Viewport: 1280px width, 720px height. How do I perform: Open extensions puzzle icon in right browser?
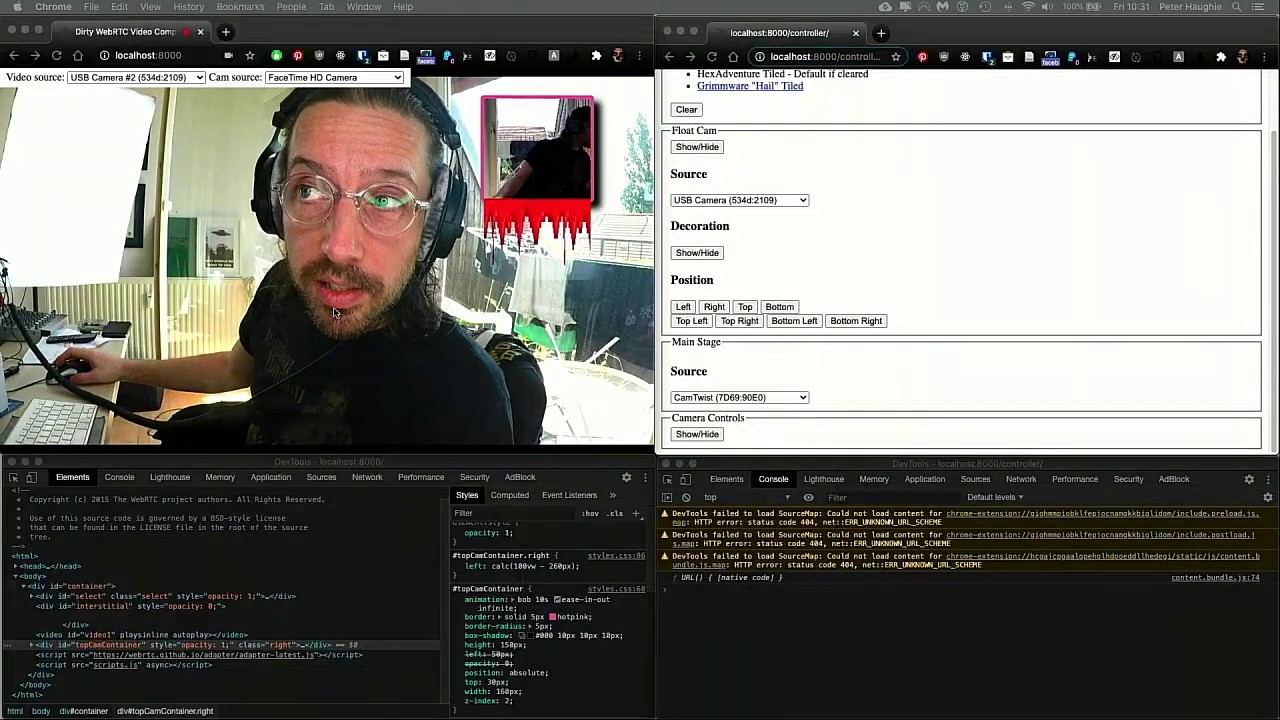(x=1221, y=57)
